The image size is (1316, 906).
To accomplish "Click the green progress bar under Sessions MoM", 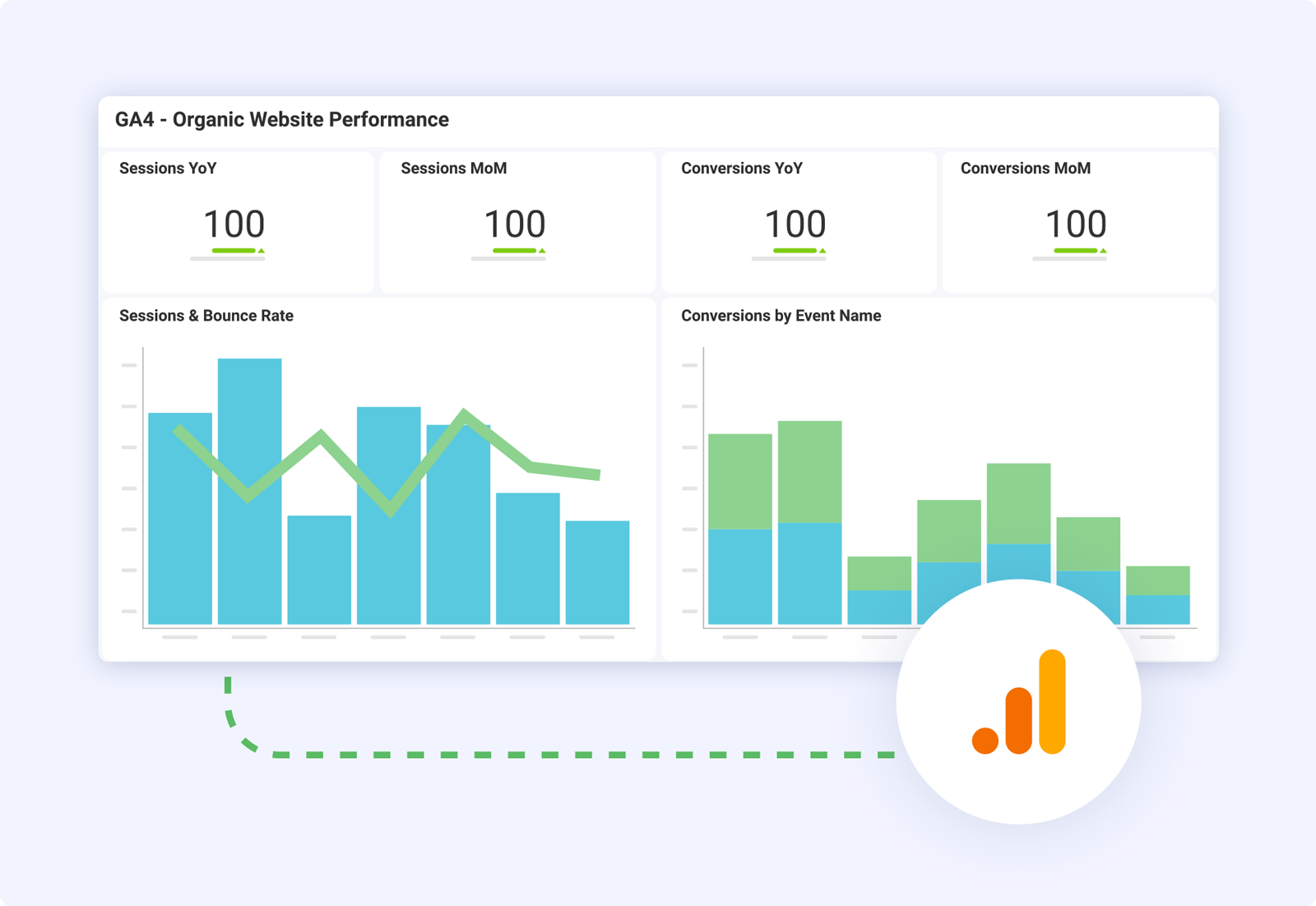I will pos(514,250).
